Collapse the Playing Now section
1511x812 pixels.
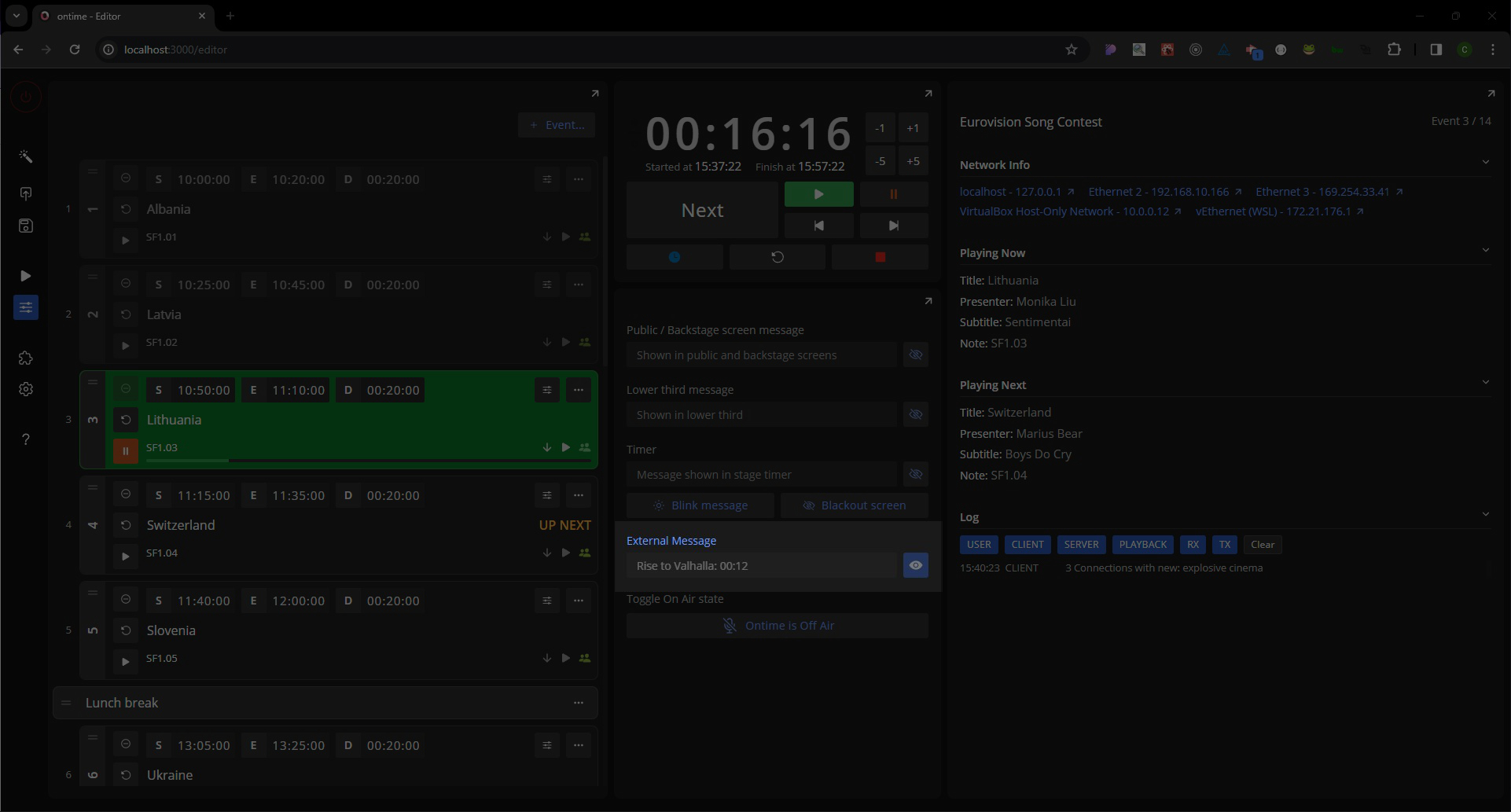point(1485,251)
